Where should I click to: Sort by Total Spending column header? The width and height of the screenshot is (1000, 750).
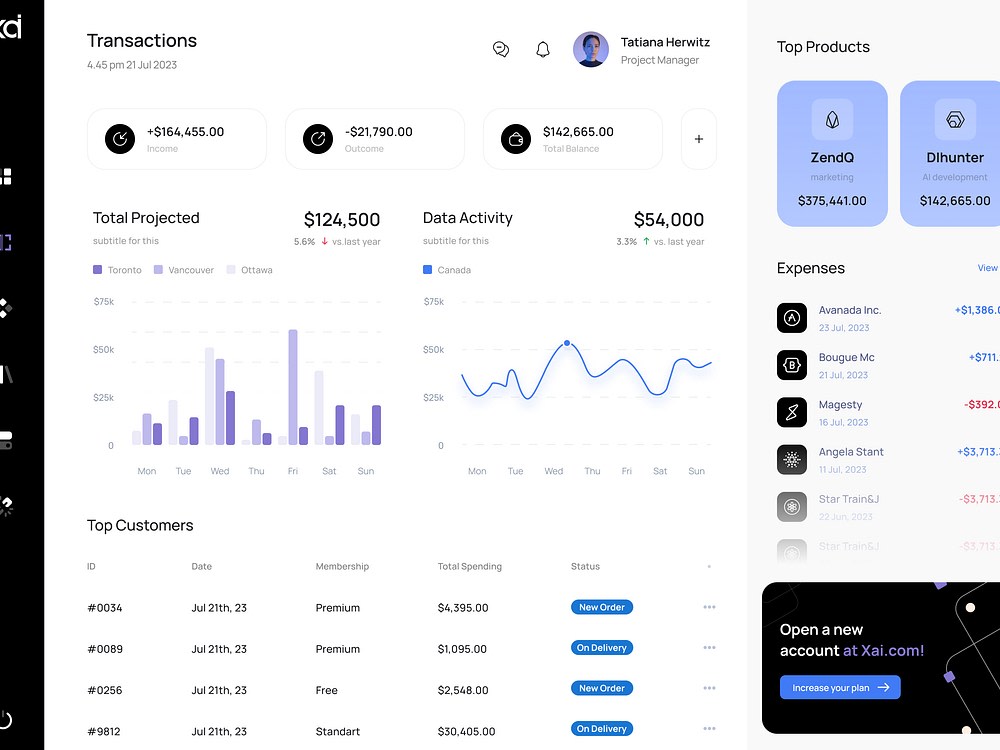pos(469,566)
